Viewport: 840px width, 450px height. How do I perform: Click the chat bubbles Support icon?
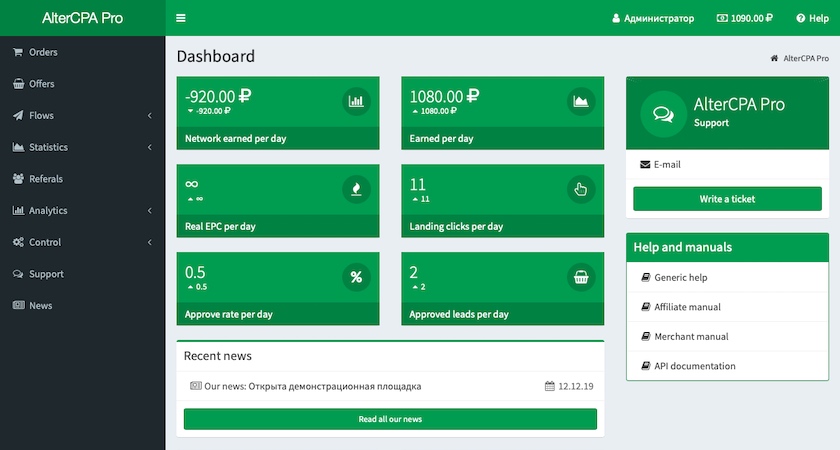(662, 113)
